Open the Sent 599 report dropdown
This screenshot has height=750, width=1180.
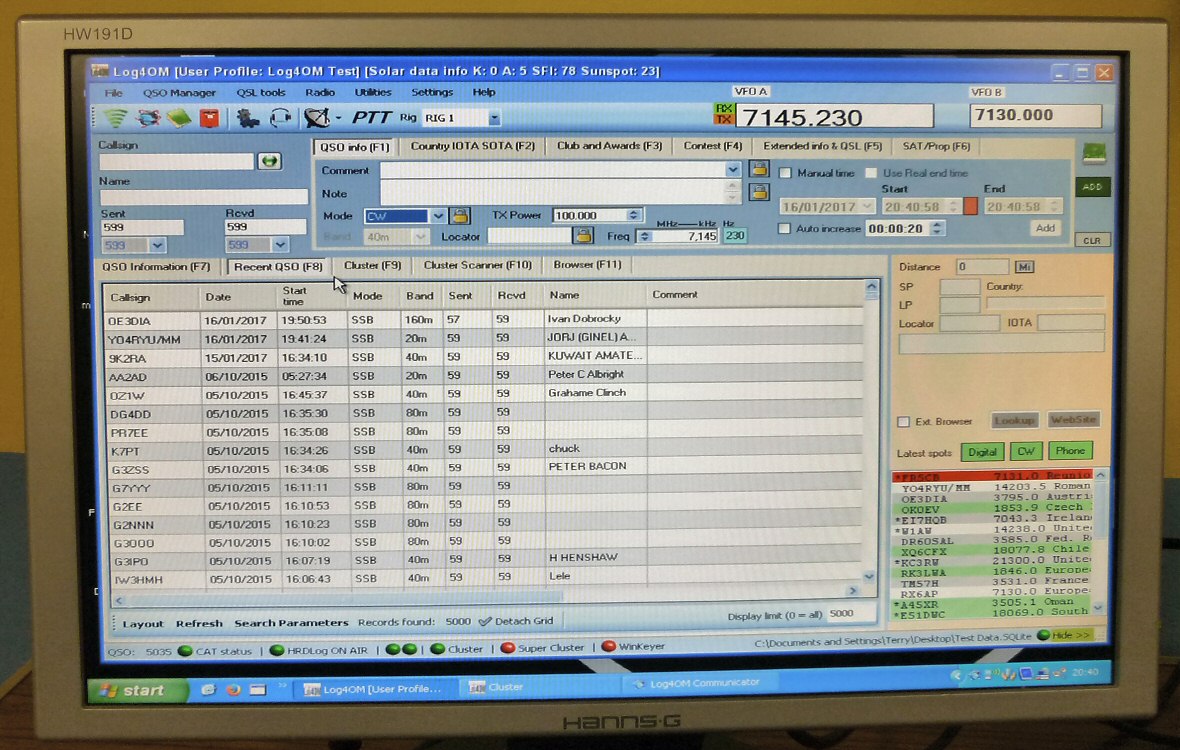(157, 245)
